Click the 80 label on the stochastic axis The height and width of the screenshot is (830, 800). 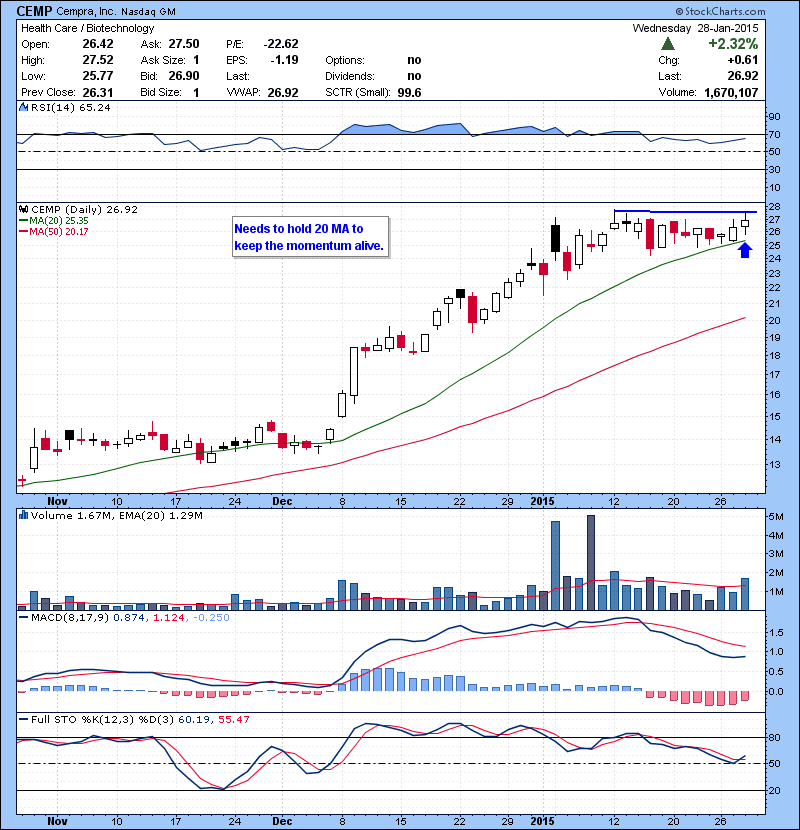pyautogui.click(x=775, y=737)
